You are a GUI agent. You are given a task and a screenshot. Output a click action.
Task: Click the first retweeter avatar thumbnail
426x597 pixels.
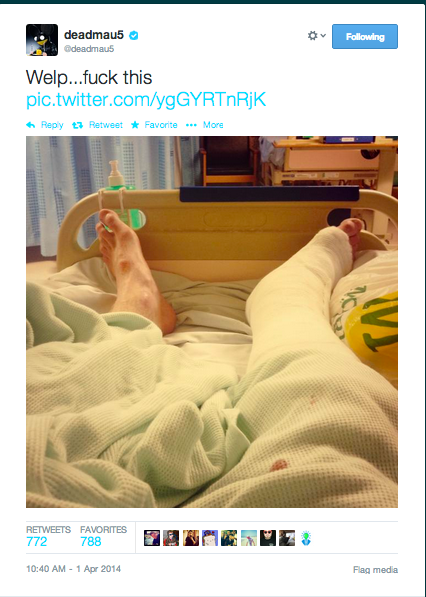click(152, 538)
